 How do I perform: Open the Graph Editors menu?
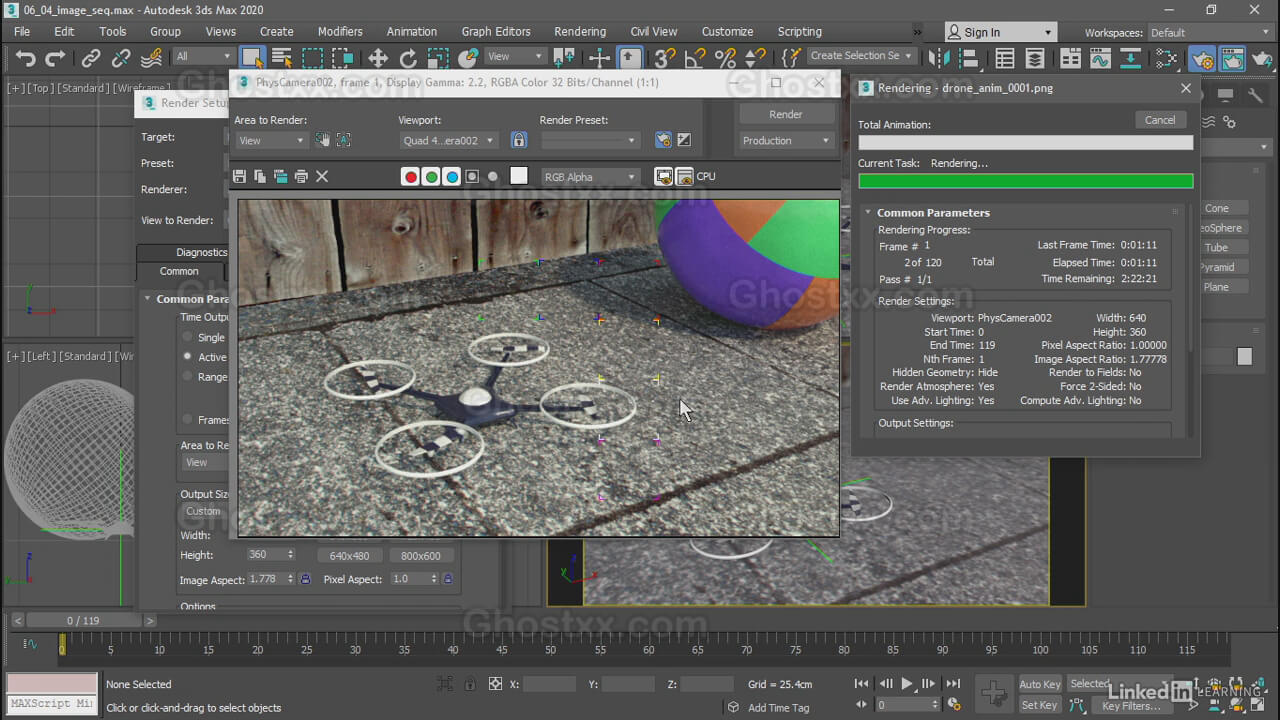coord(497,32)
